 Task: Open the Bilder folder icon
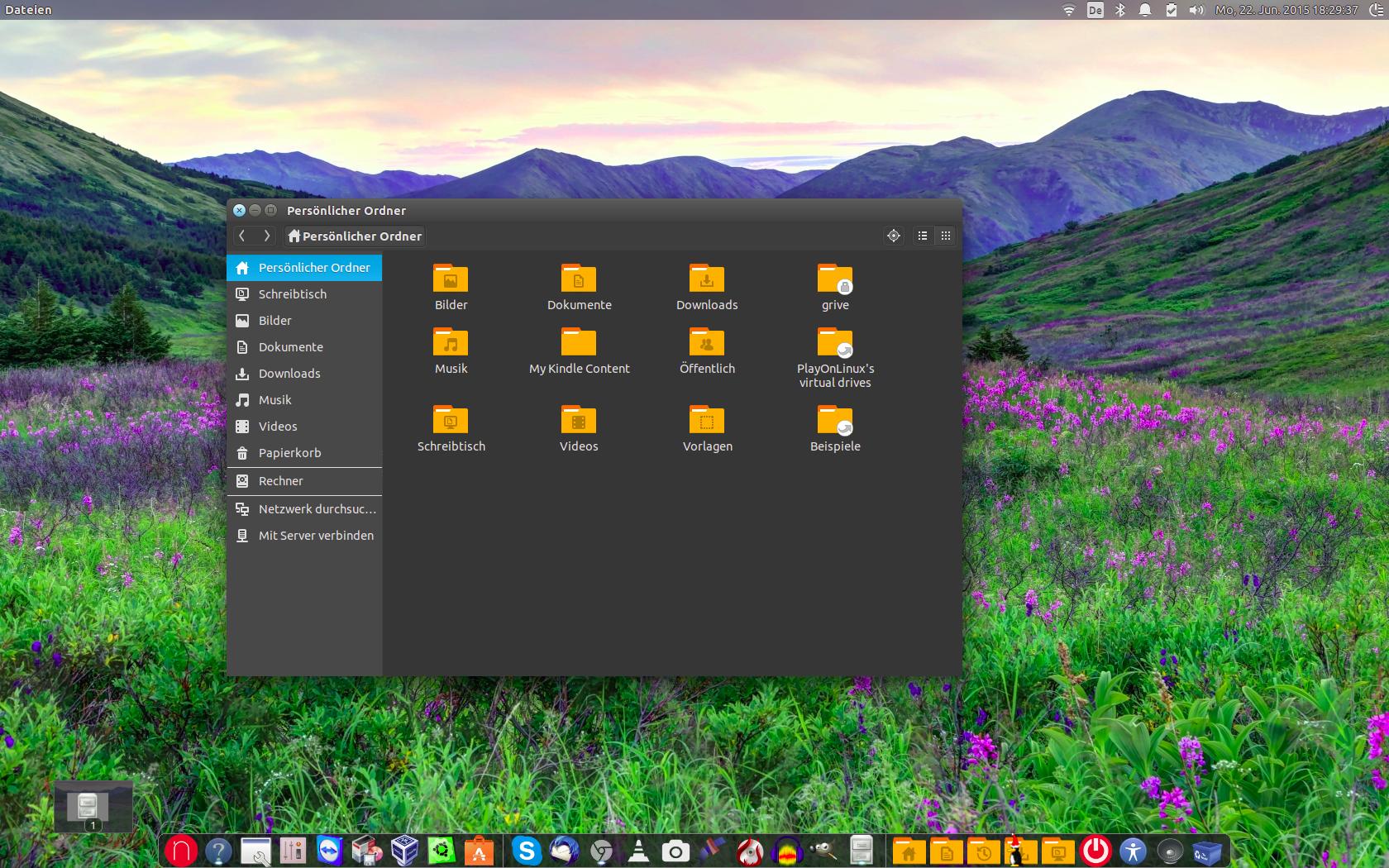[x=451, y=279]
